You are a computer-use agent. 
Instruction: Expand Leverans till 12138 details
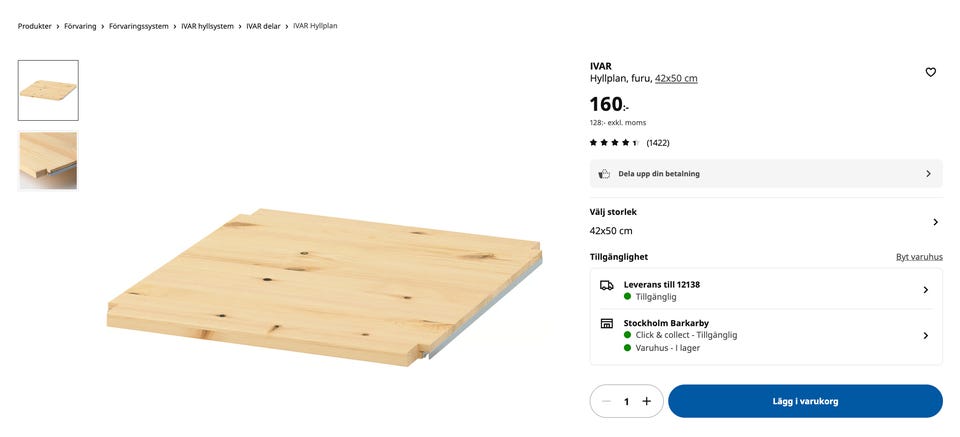click(925, 290)
